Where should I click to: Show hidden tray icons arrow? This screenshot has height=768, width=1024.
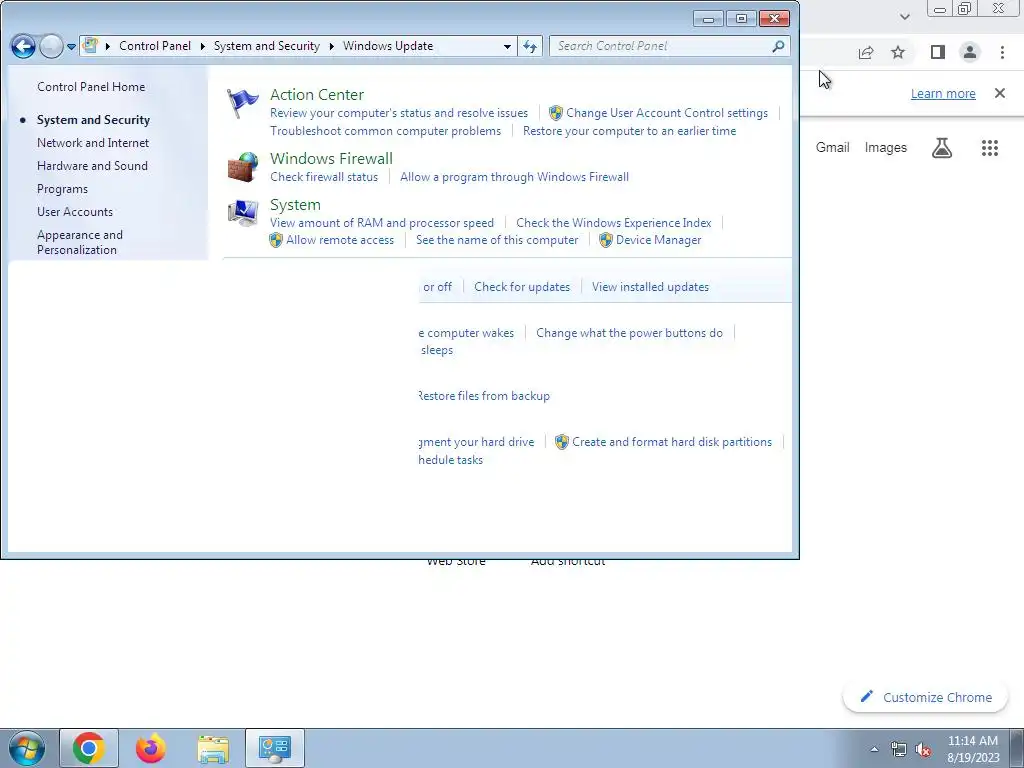pyautogui.click(x=874, y=749)
